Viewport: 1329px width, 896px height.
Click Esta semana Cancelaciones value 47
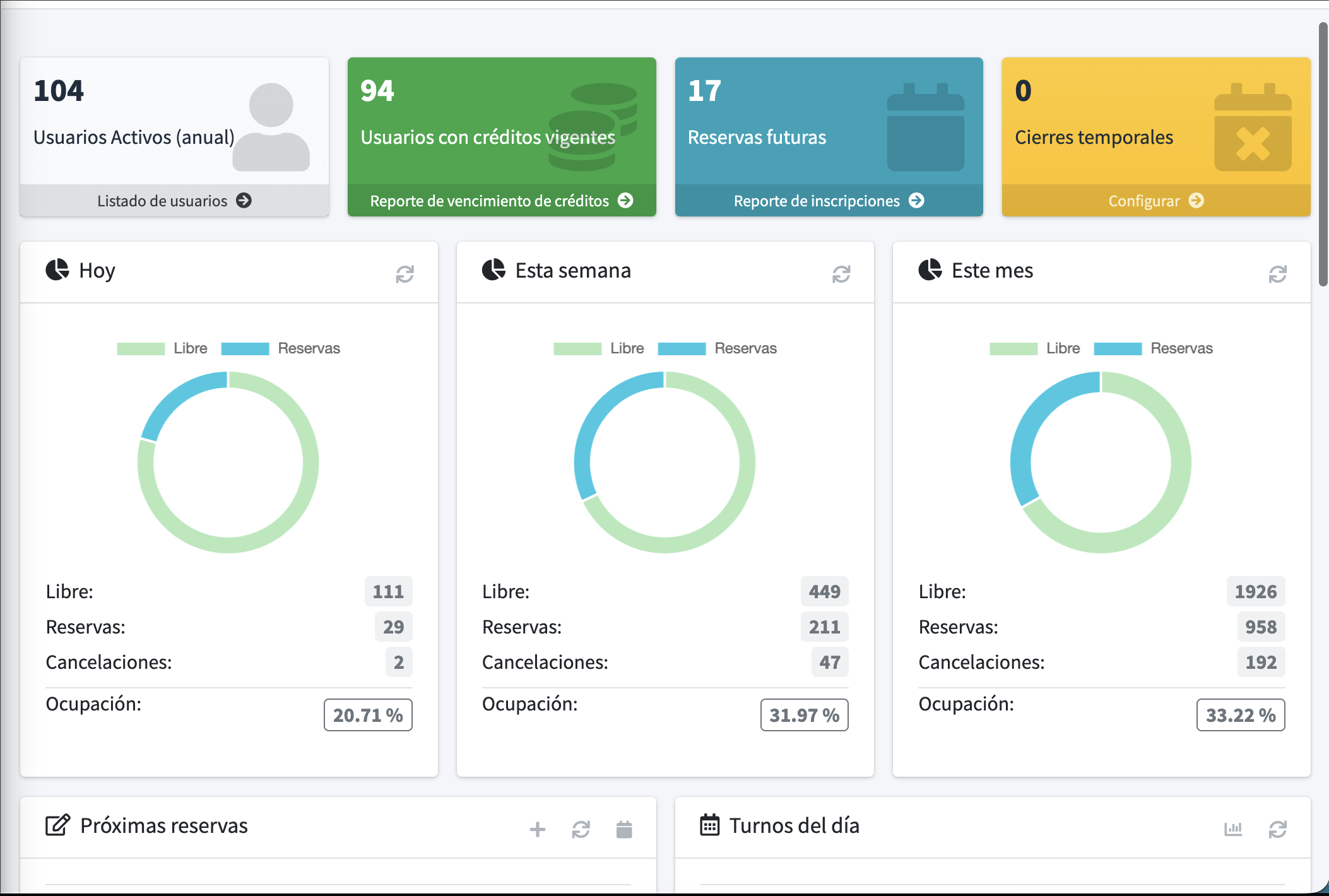point(830,662)
